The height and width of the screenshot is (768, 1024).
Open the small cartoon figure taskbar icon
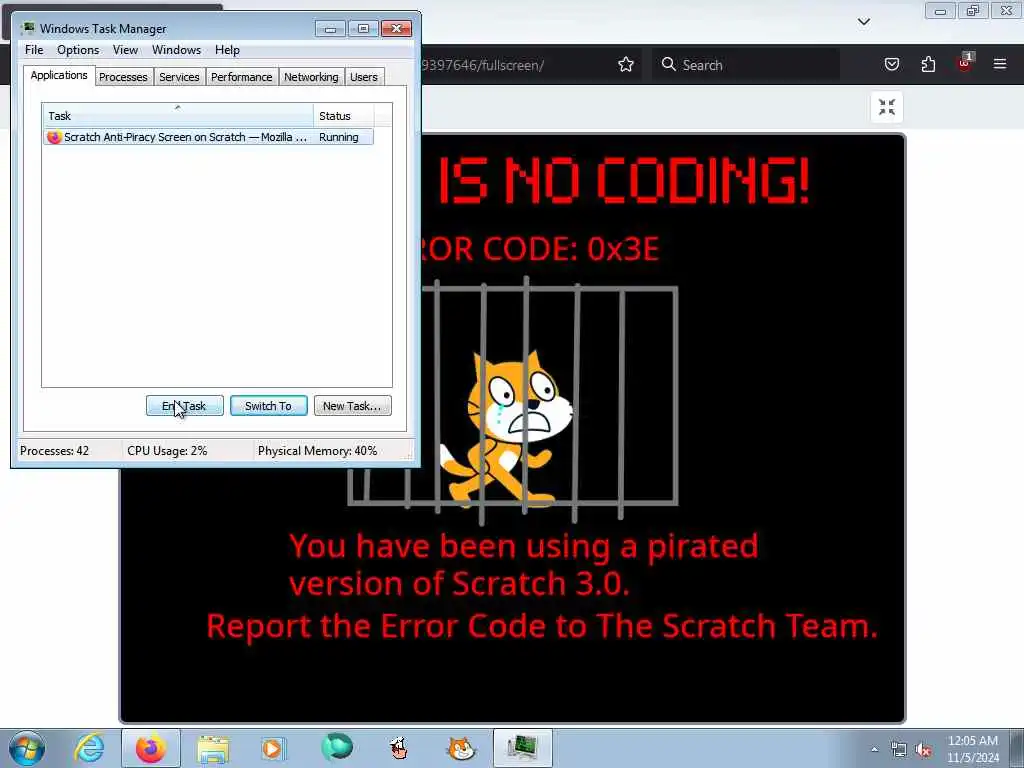398,748
